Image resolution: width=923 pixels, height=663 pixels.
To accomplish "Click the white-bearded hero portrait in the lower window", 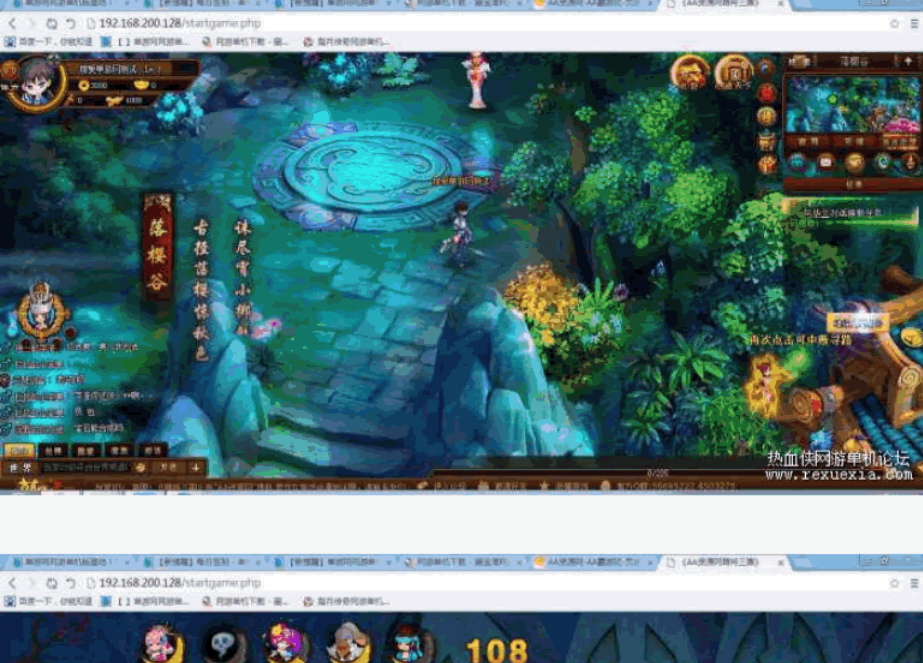I will pos(348,644).
